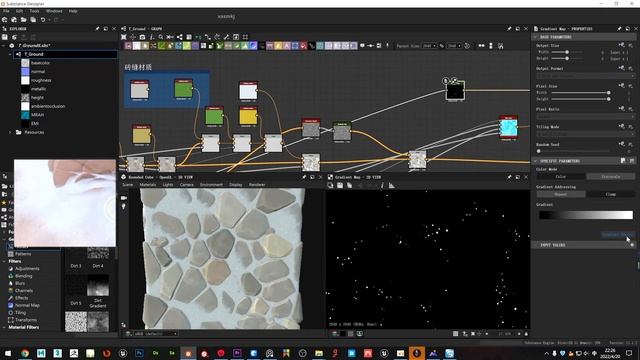Screen dimensions: 640x360
Task: Click the Random Seed slider
Action: (x=573, y=151)
